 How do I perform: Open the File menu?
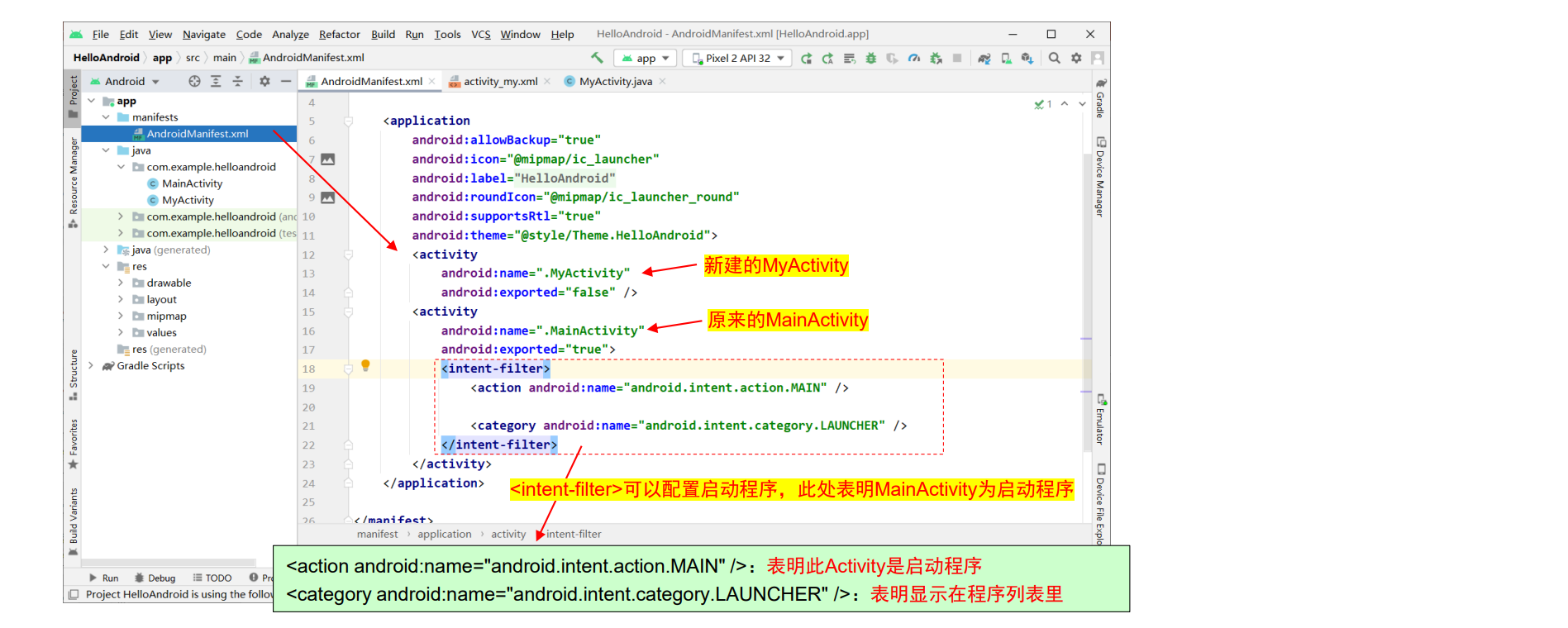coord(101,35)
